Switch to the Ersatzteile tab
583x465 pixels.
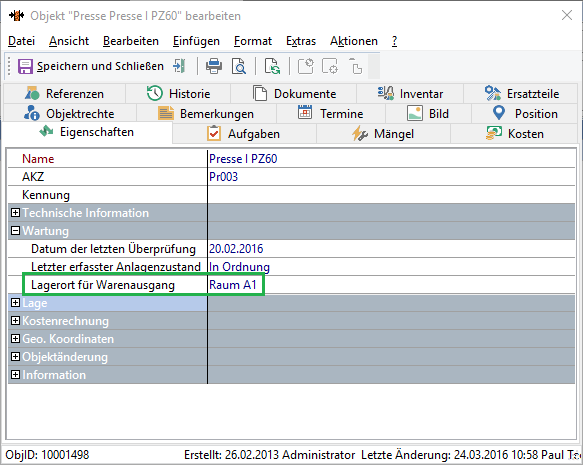[x=521, y=93]
